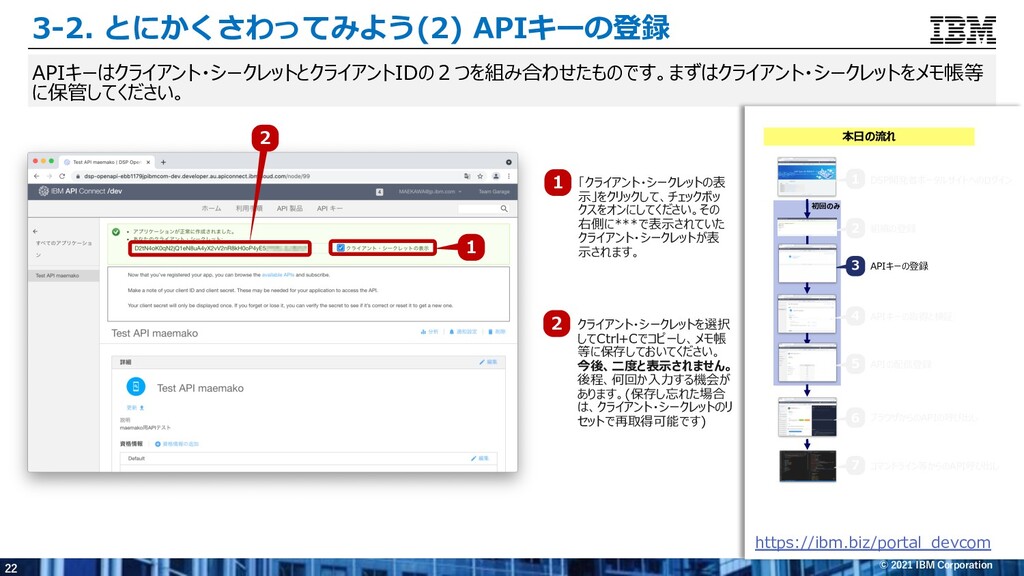Click the '本日の流れ' yellow header
1024x576 pixels.
click(869, 136)
